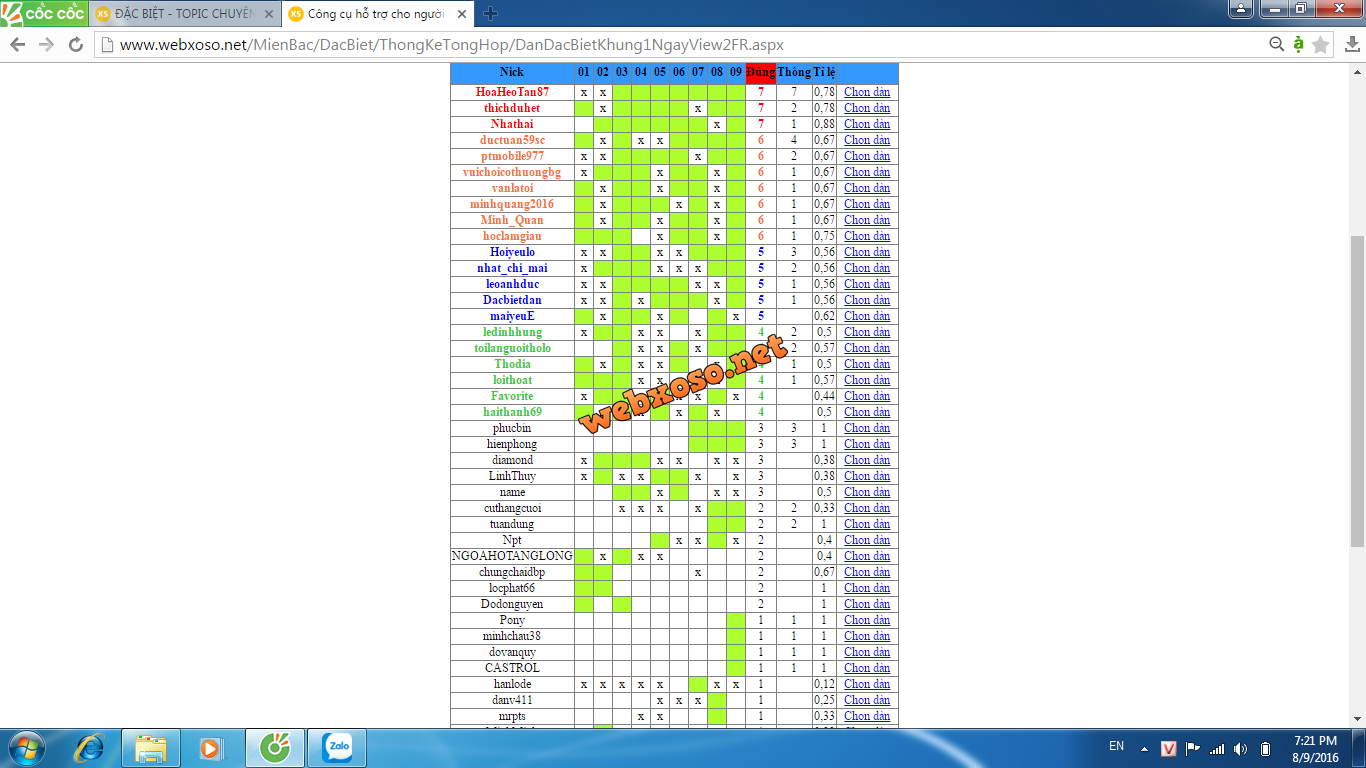
Task: Select the nick 'nhat_chi_mai'
Action: [512, 268]
